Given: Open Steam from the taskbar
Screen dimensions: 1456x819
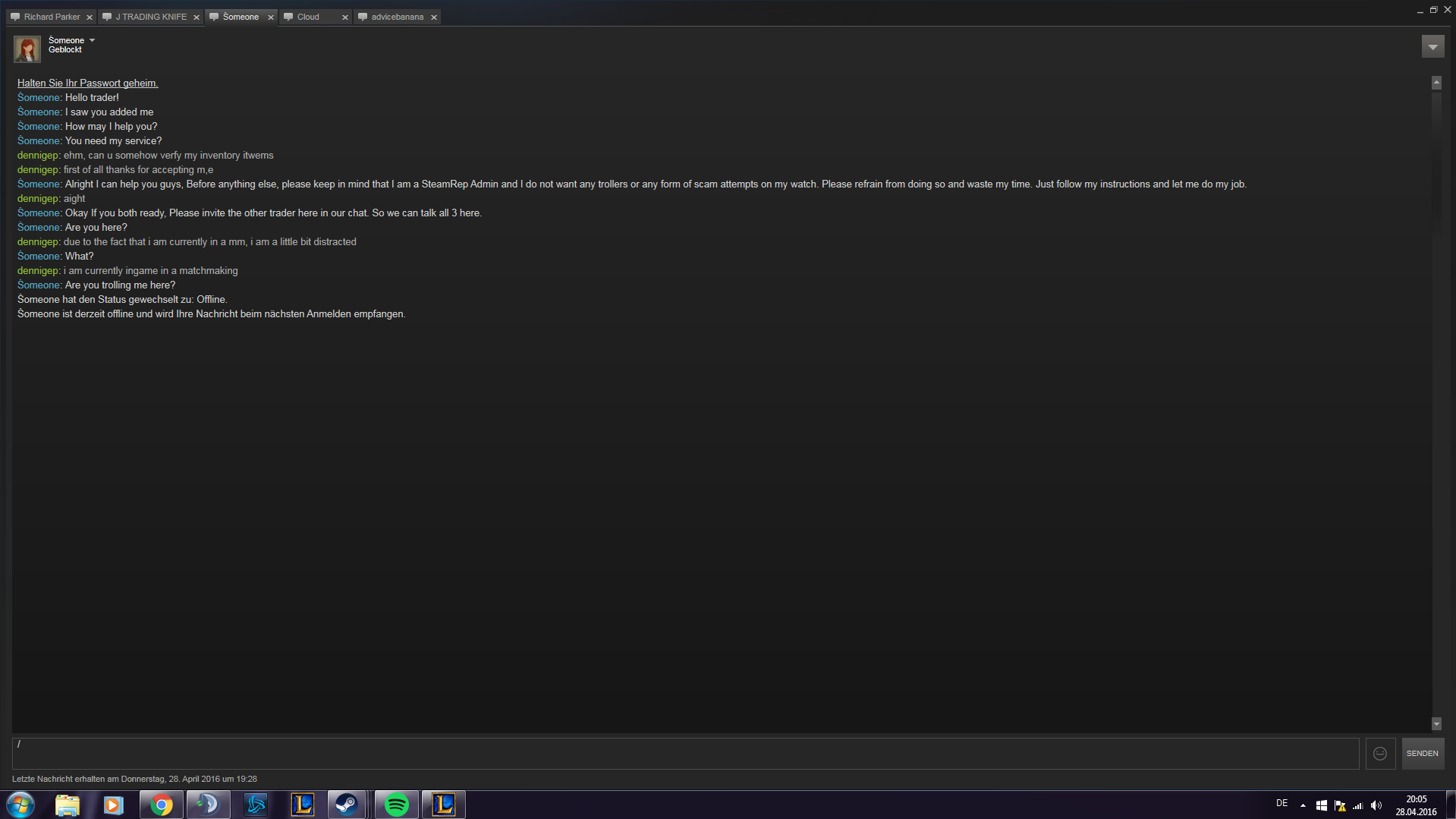Looking at the screenshot, I should 347,805.
